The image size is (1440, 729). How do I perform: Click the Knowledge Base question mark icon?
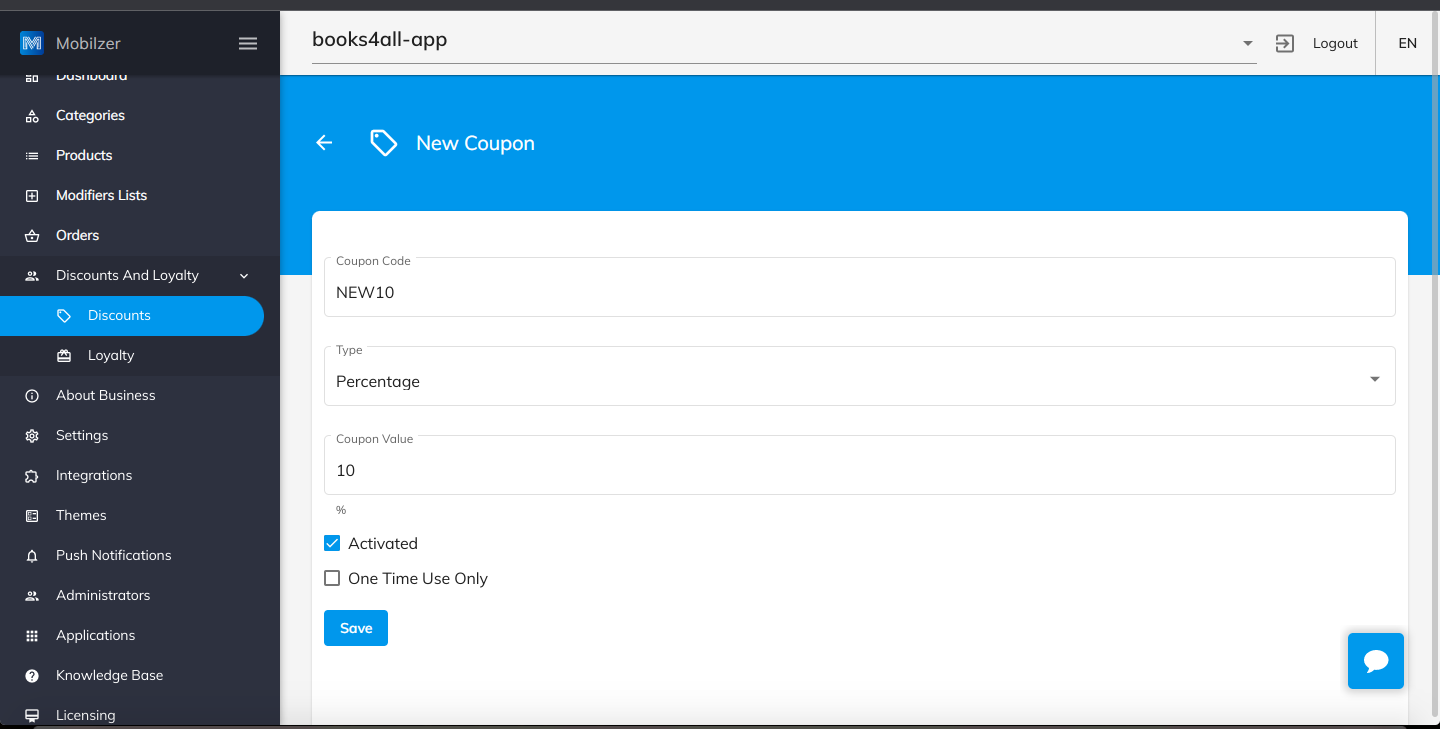pos(32,676)
